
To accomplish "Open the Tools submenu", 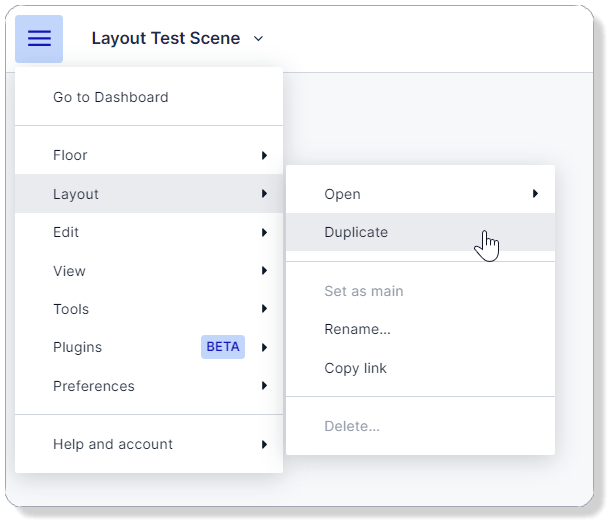I will 71,309.
